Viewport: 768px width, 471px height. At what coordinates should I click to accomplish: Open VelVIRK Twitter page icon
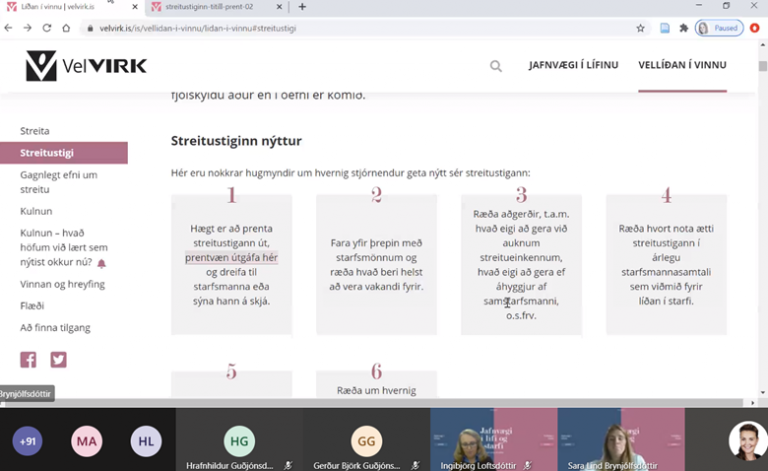[58, 360]
